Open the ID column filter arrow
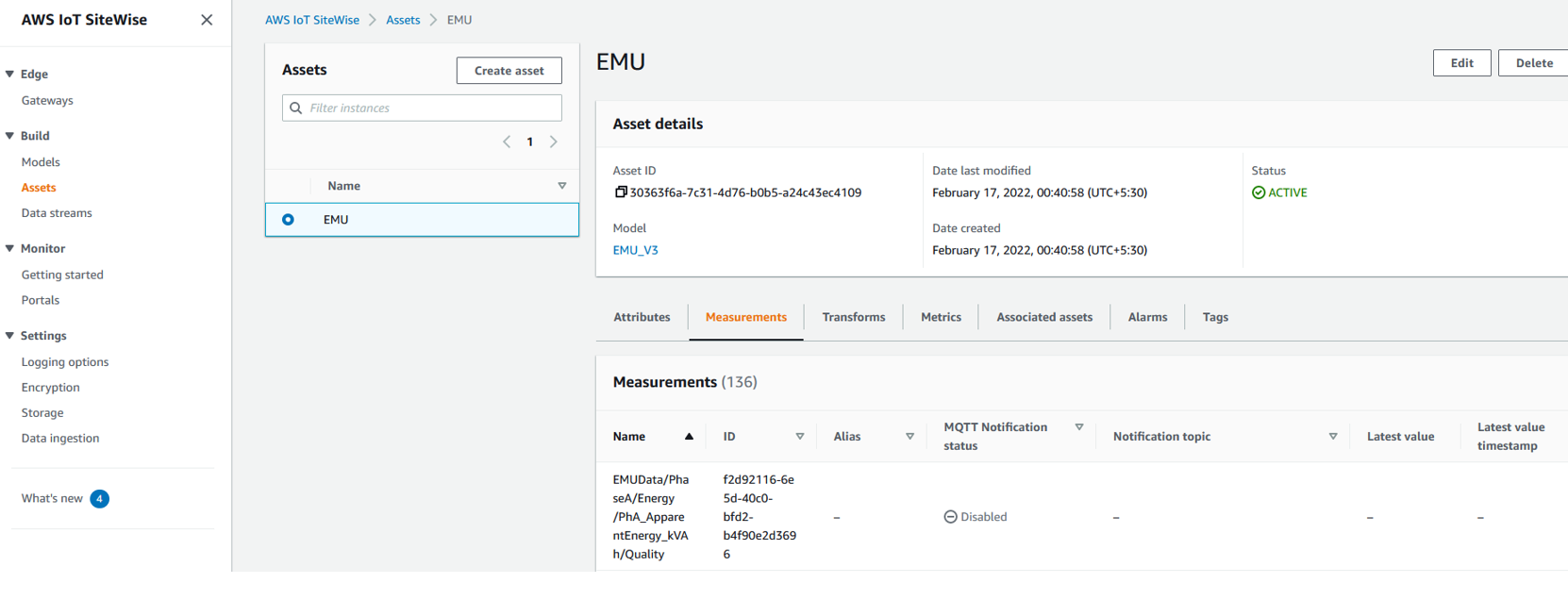The image size is (1568, 600). (800, 437)
